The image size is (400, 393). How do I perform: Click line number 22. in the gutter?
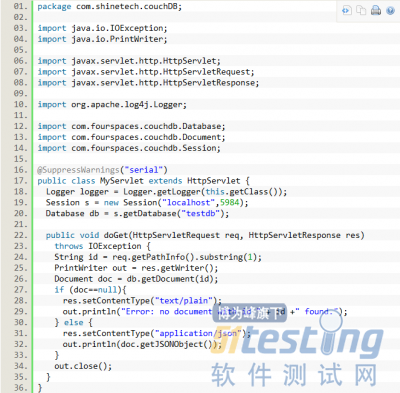click(x=21, y=235)
